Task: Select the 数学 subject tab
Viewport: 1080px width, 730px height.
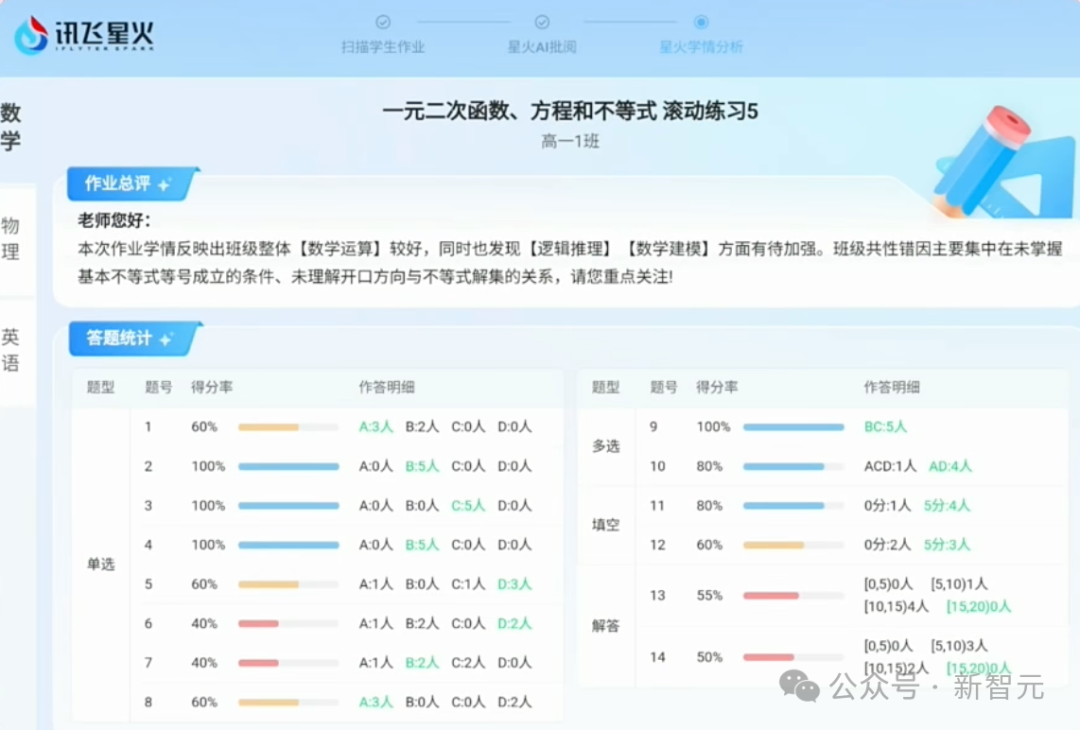Action: point(12,125)
